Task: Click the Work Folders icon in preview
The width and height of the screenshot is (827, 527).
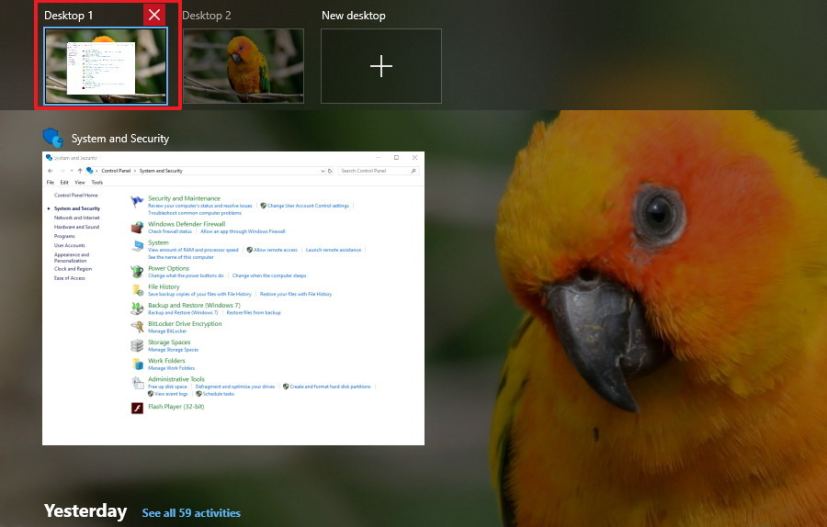Action: [x=137, y=364]
